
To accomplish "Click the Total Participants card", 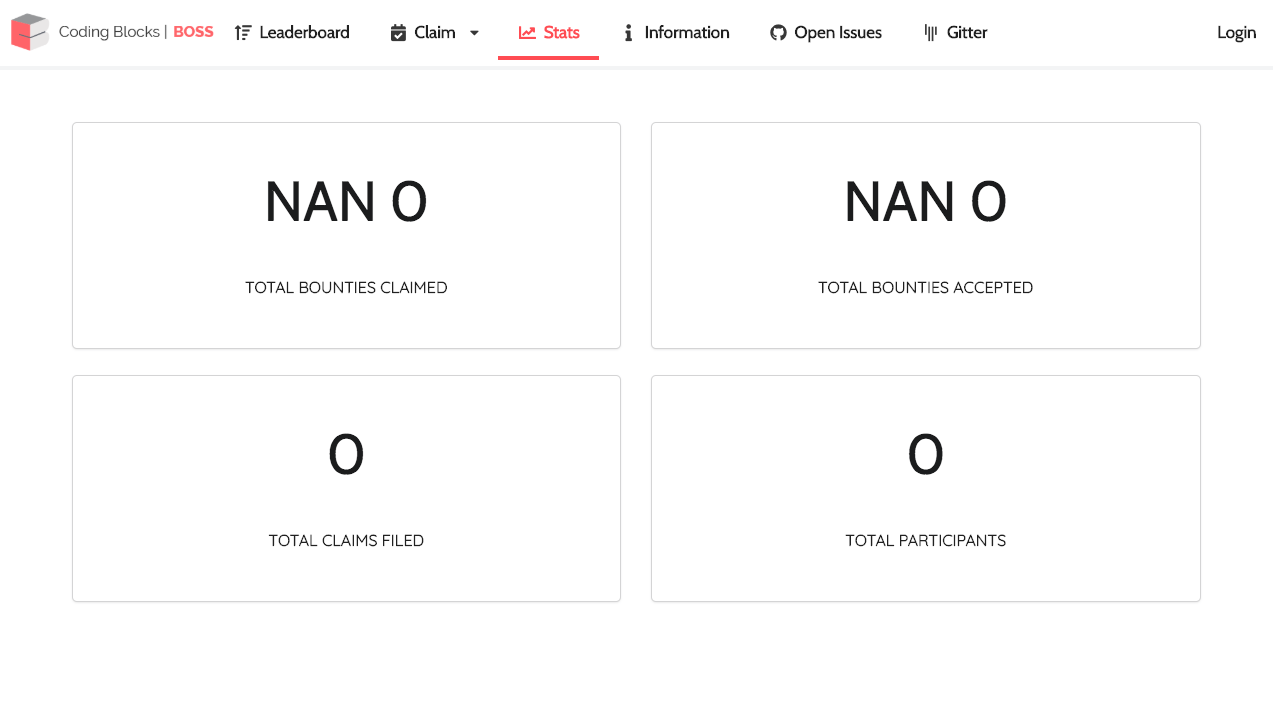I will (x=925, y=488).
